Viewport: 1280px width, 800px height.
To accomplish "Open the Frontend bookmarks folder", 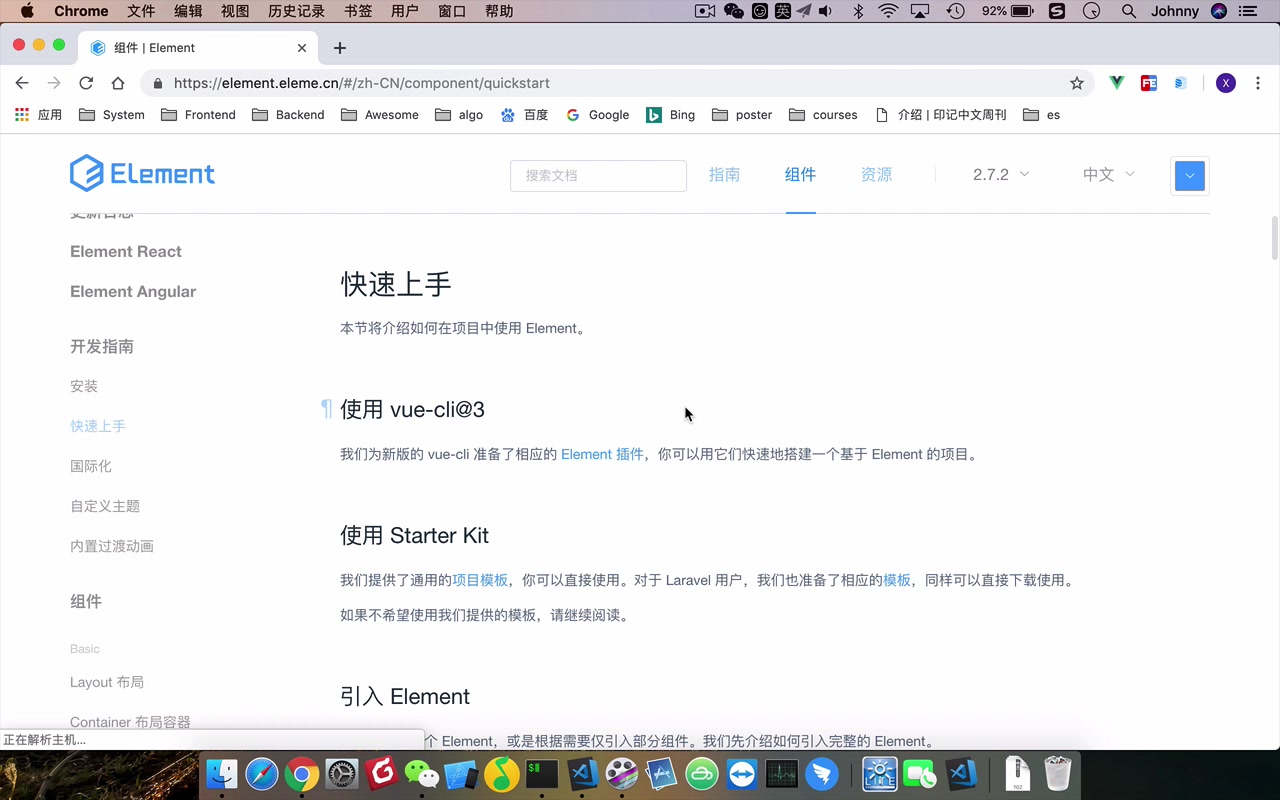I will pyautogui.click(x=198, y=115).
